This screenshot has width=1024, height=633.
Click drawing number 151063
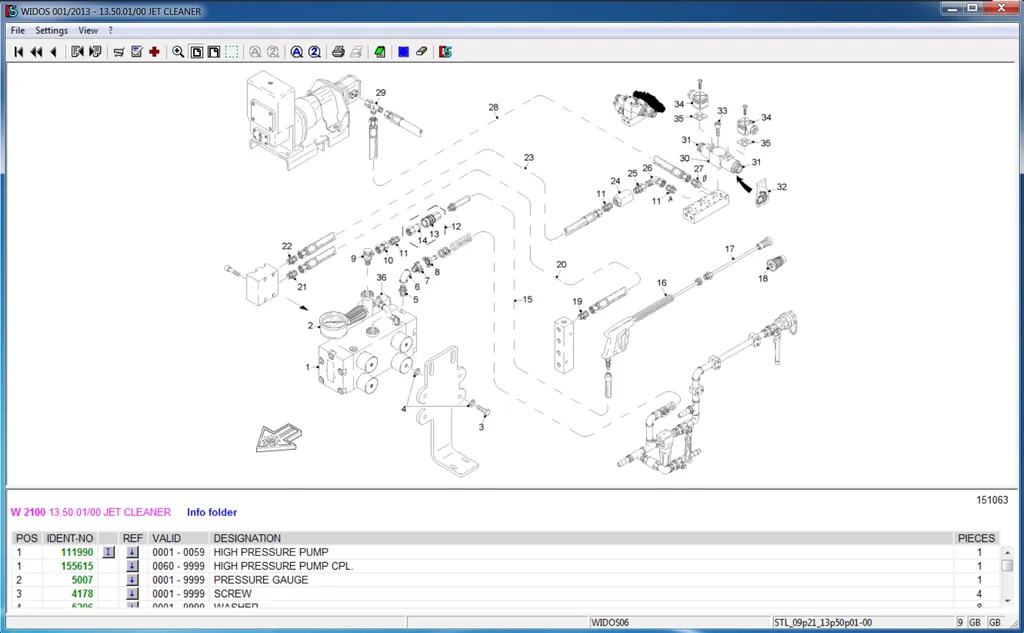(x=992, y=500)
